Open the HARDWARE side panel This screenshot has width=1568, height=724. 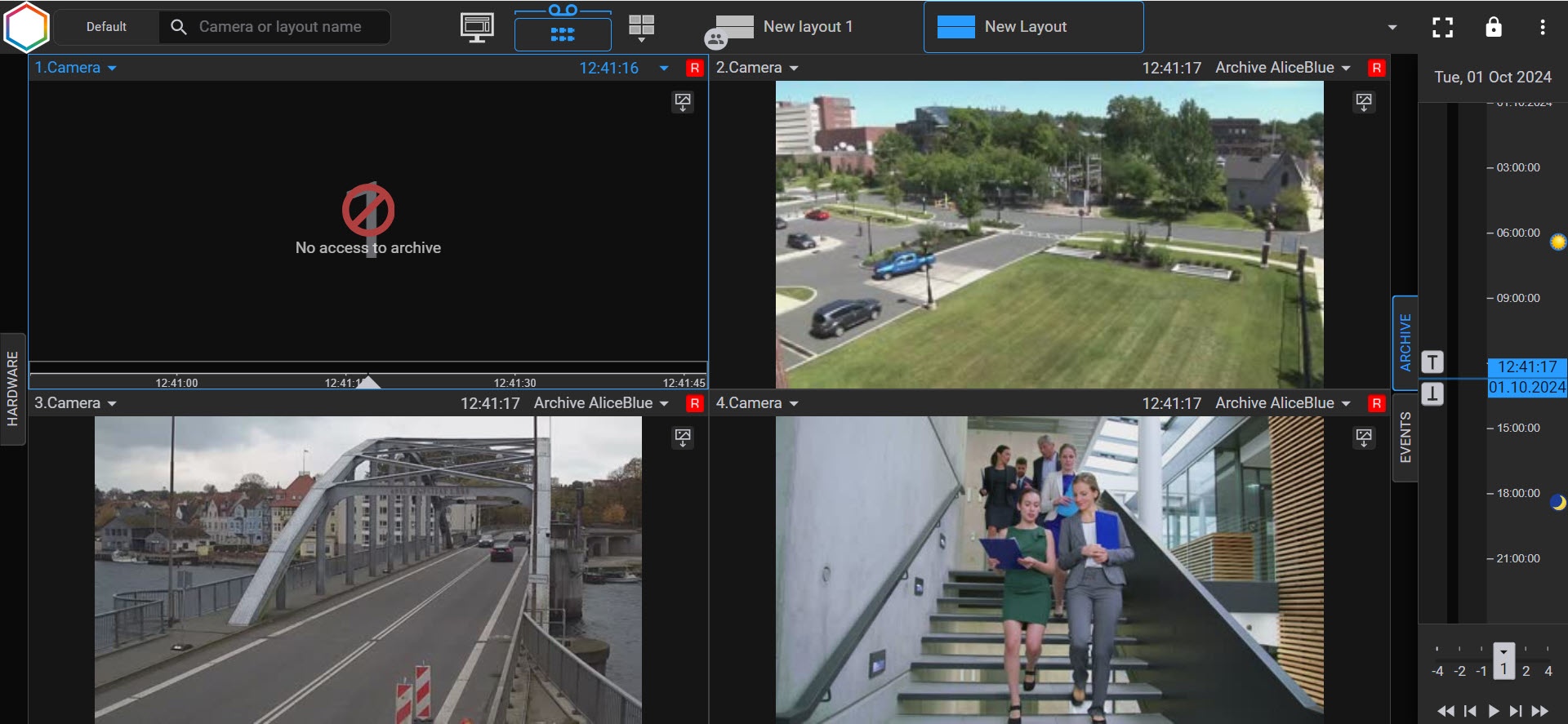point(12,389)
